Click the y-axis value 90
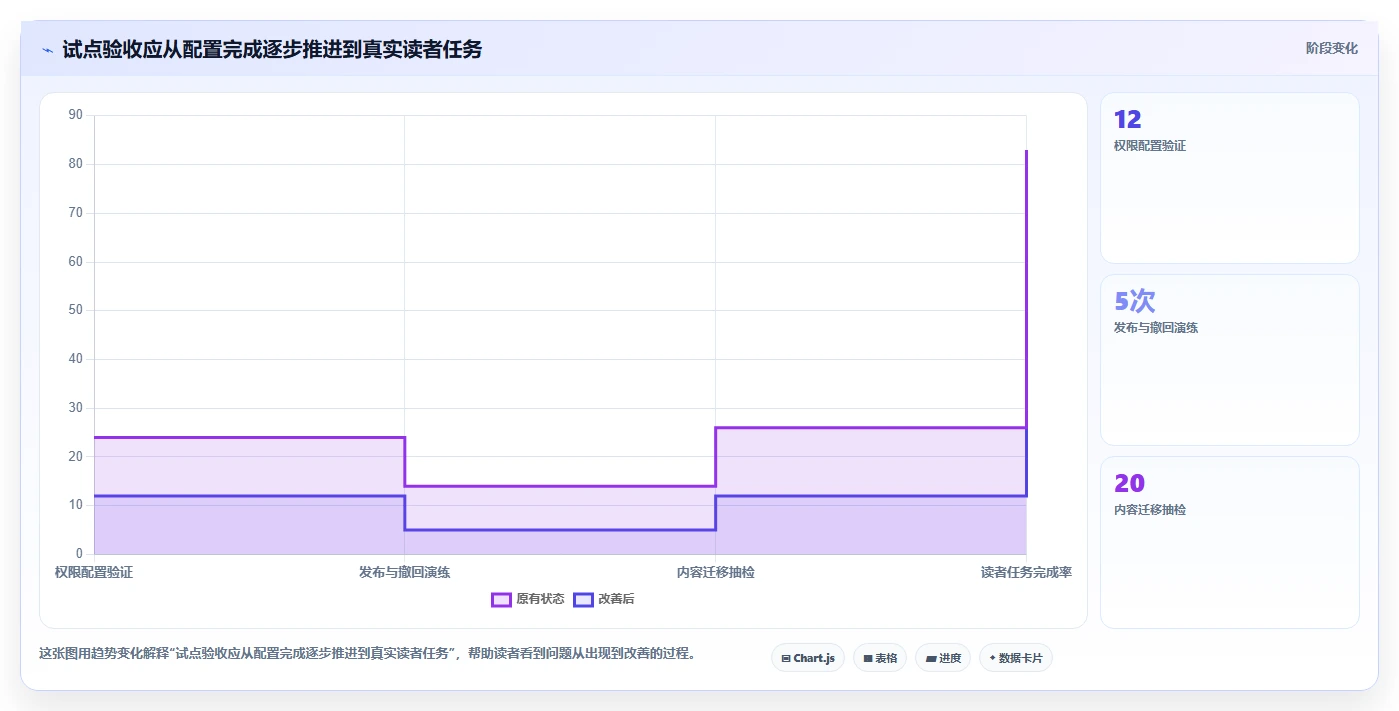 pyautogui.click(x=76, y=115)
